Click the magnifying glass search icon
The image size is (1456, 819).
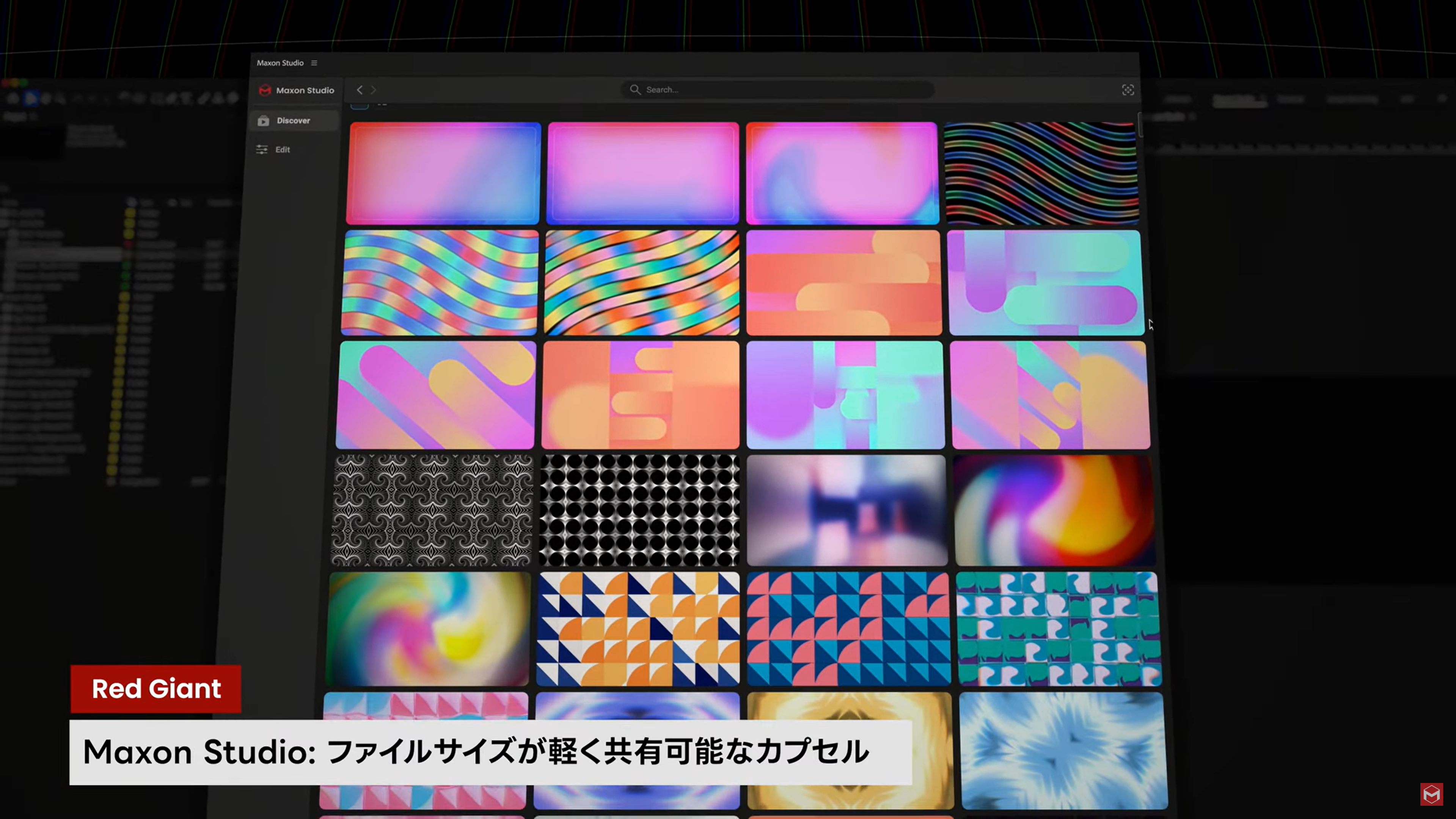tap(635, 90)
